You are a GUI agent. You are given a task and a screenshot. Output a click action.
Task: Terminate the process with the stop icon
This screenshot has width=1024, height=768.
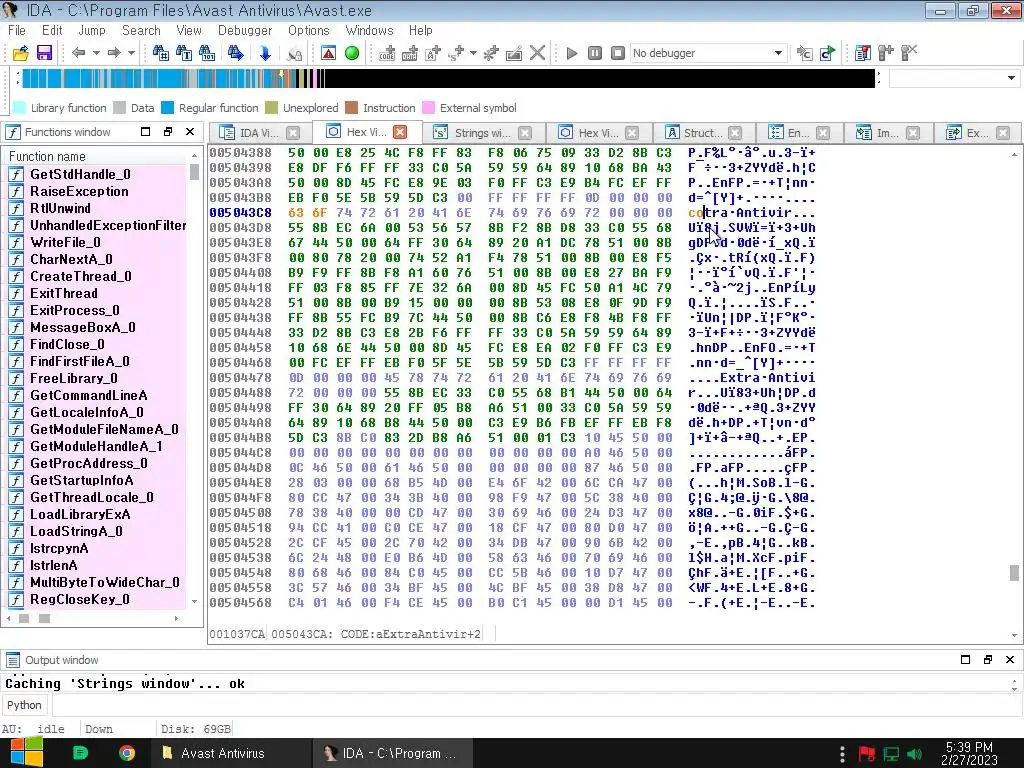(x=618, y=53)
